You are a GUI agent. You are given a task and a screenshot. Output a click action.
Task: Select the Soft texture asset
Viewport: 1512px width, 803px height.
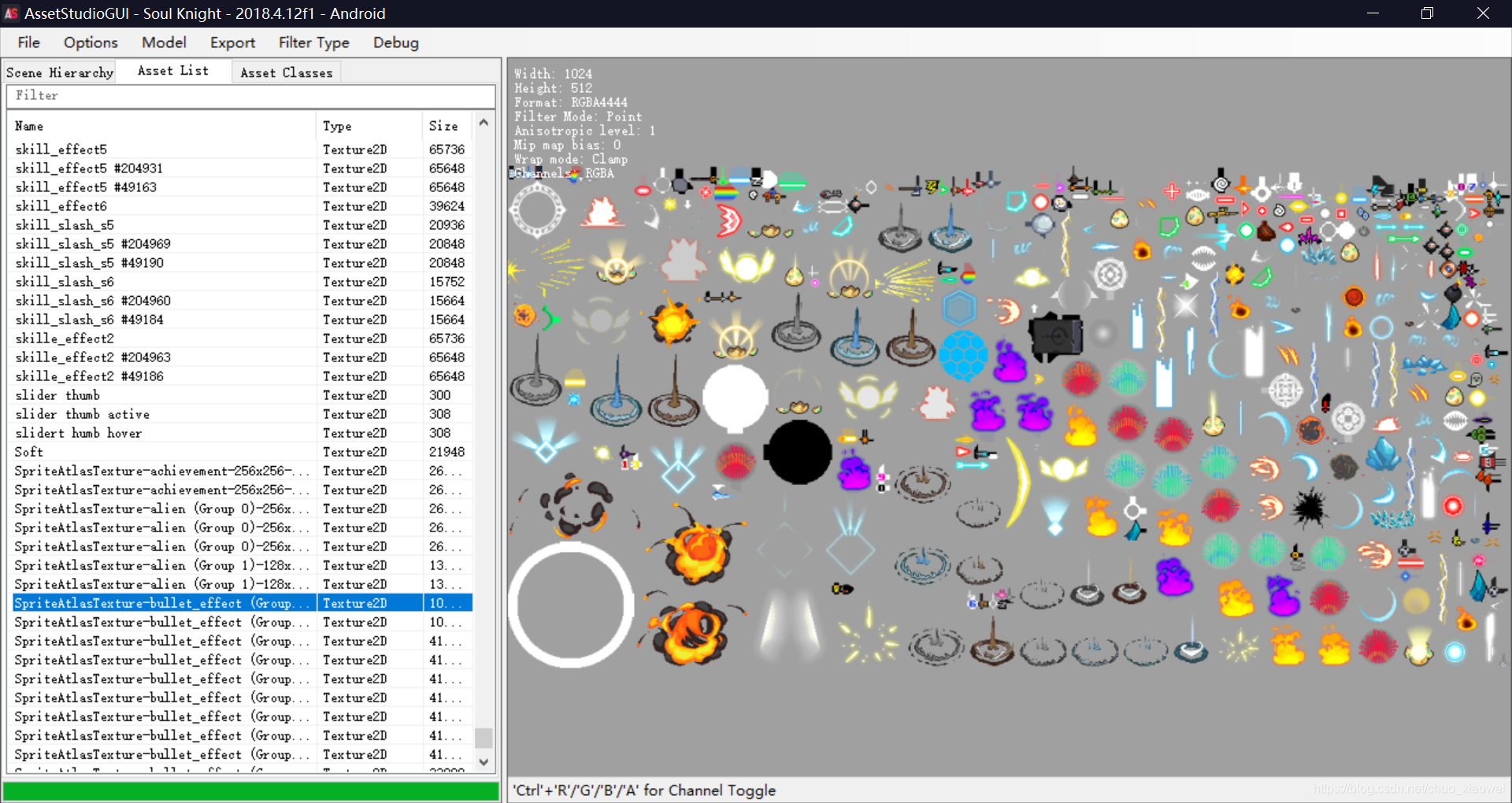(243, 452)
